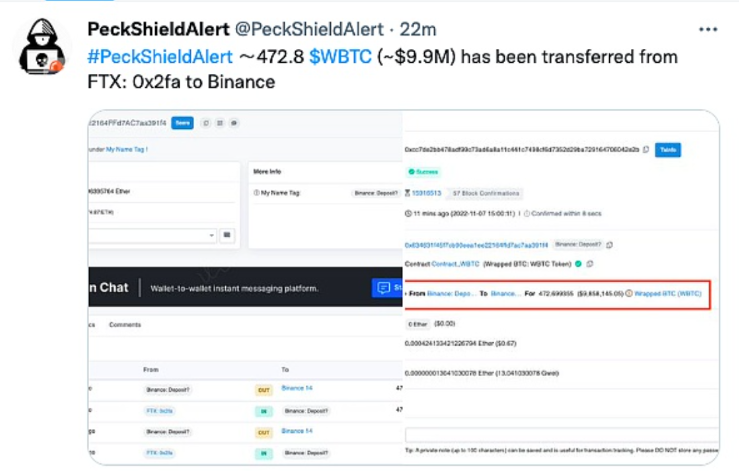Open the #PeckShieldAlert hashtag
The height and width of the screenshot is (471, 739).
(x=160, y=57)
